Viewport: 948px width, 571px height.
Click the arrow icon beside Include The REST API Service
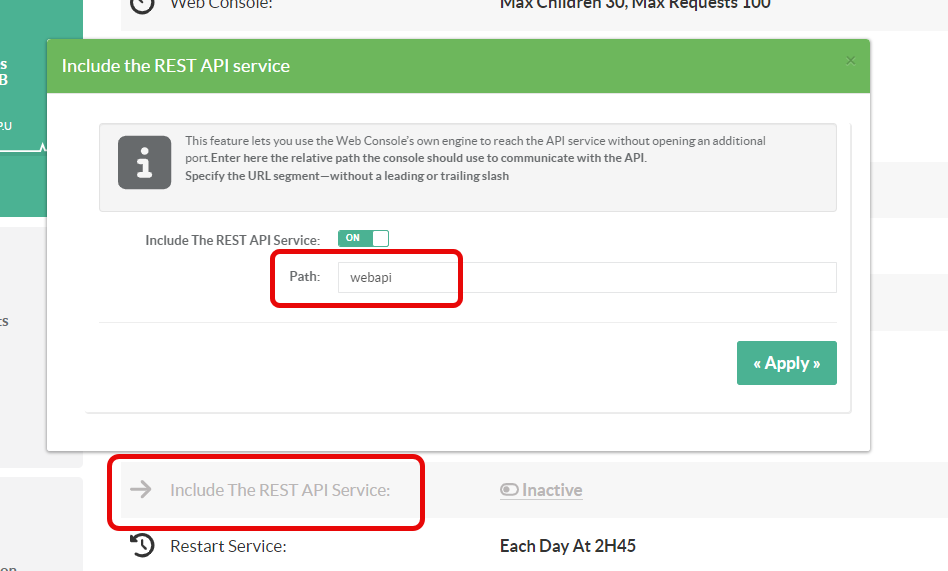[x=141, y=489]
